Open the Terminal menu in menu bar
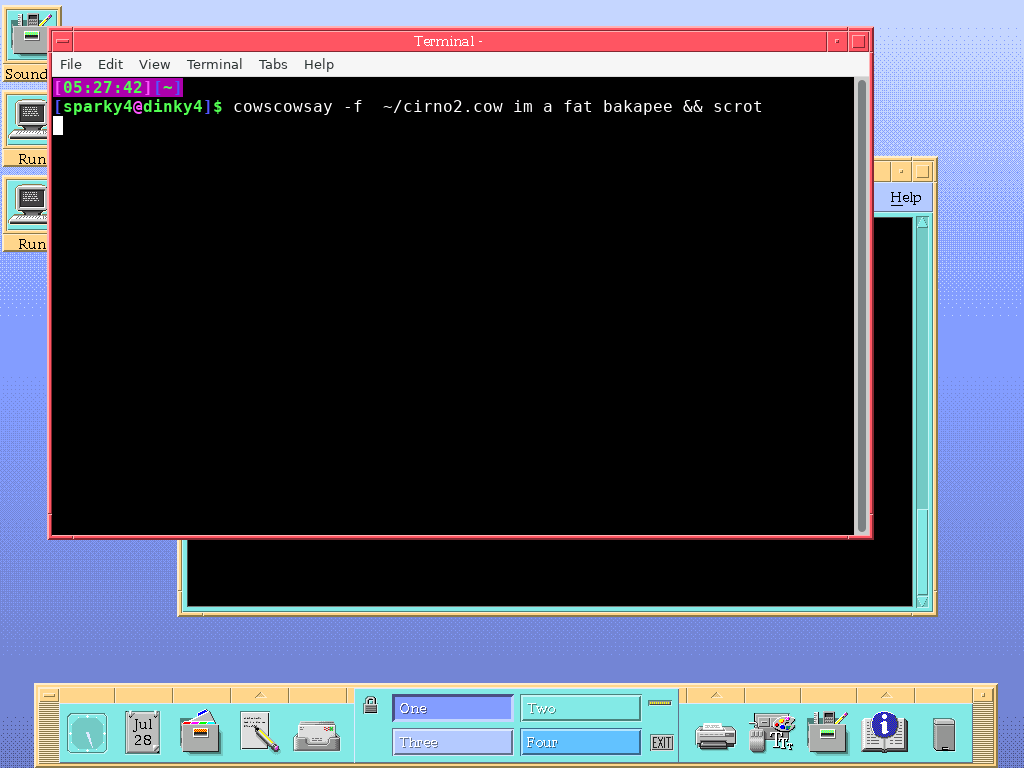The image size is (1024, 768). point(214,64)
